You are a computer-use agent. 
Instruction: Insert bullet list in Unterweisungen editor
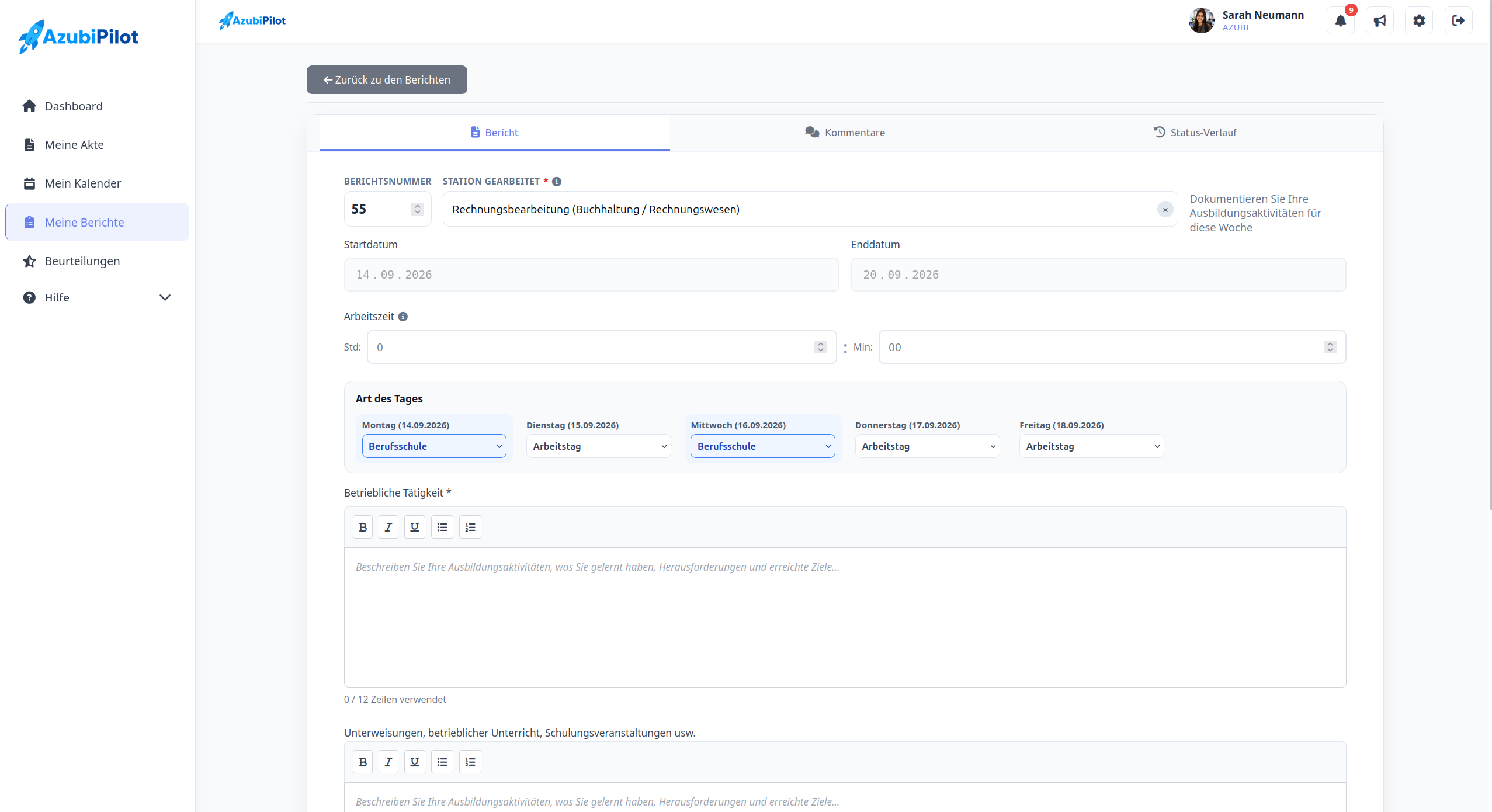(x=442, y=762)
